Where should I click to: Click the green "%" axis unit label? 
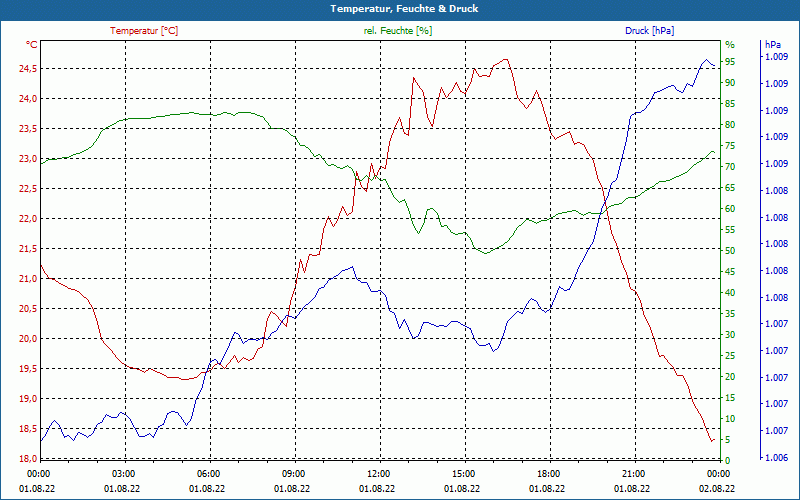tap(730, 45)
